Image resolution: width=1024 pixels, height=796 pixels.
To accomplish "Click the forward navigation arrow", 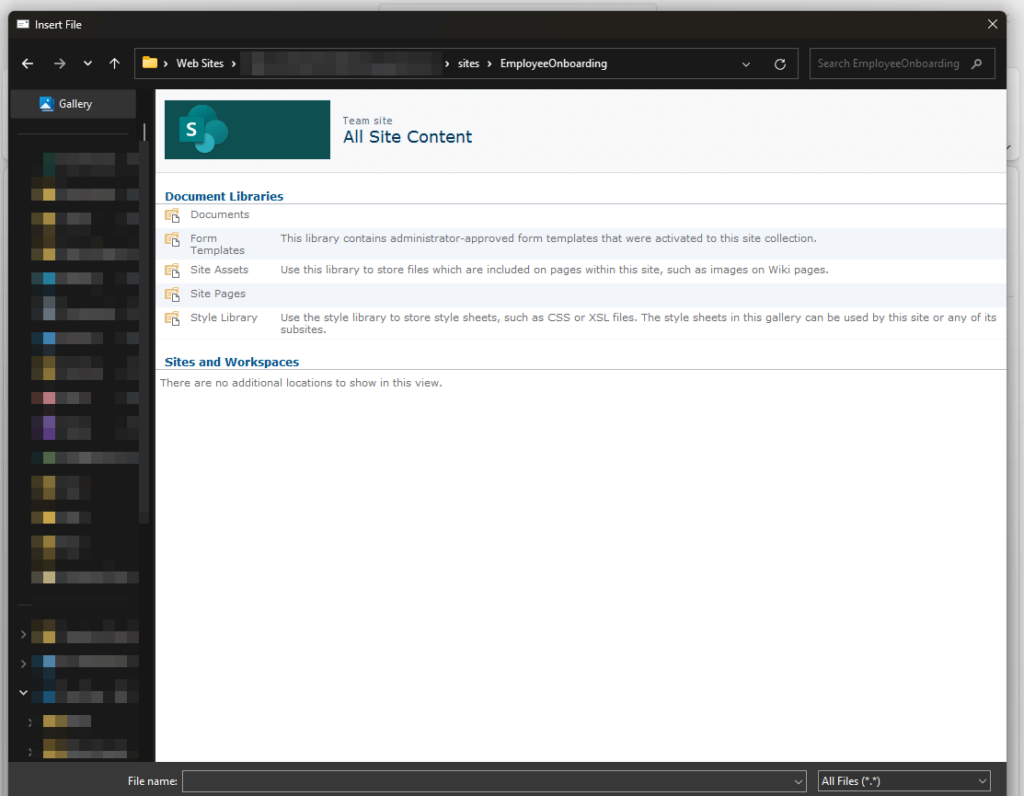I will (59, 63).
